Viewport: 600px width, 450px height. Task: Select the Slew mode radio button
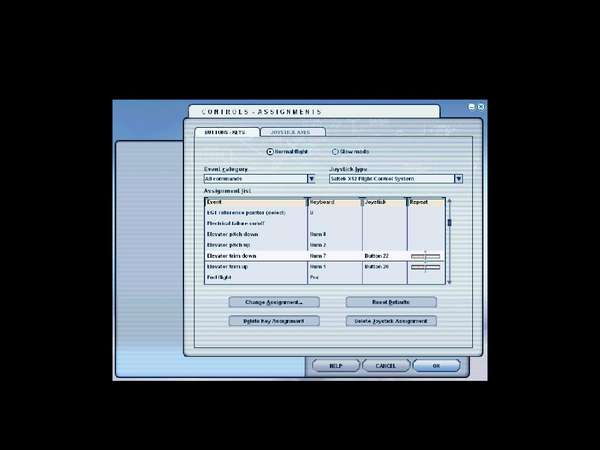tap(335, 152)
